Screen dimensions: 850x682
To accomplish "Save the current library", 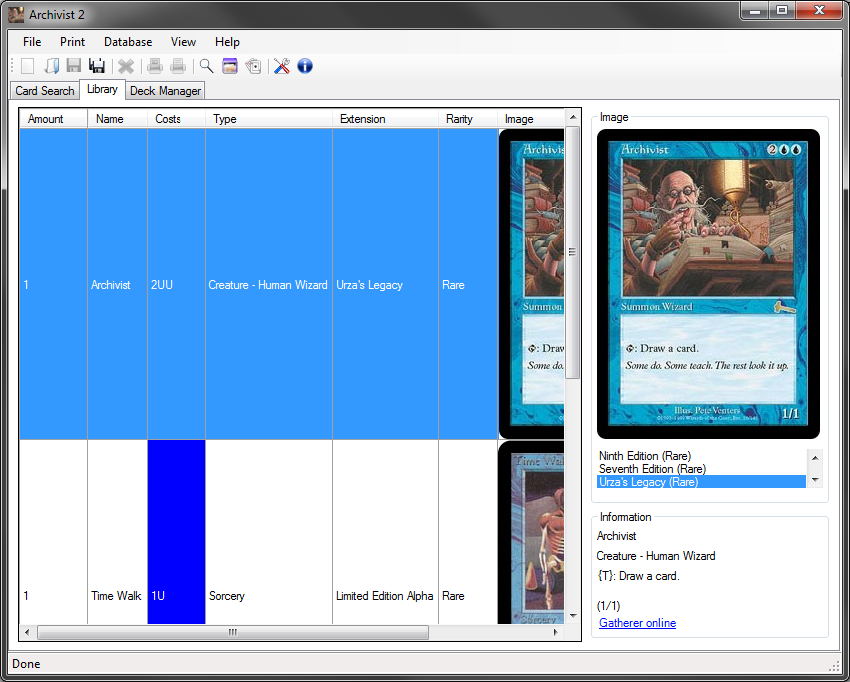I will (74, 66).
